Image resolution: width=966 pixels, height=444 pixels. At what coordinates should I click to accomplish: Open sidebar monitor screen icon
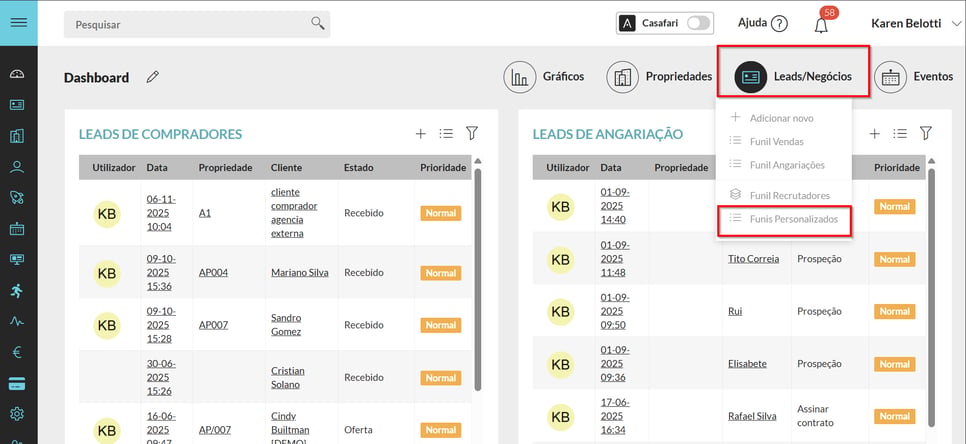point(17,259)
